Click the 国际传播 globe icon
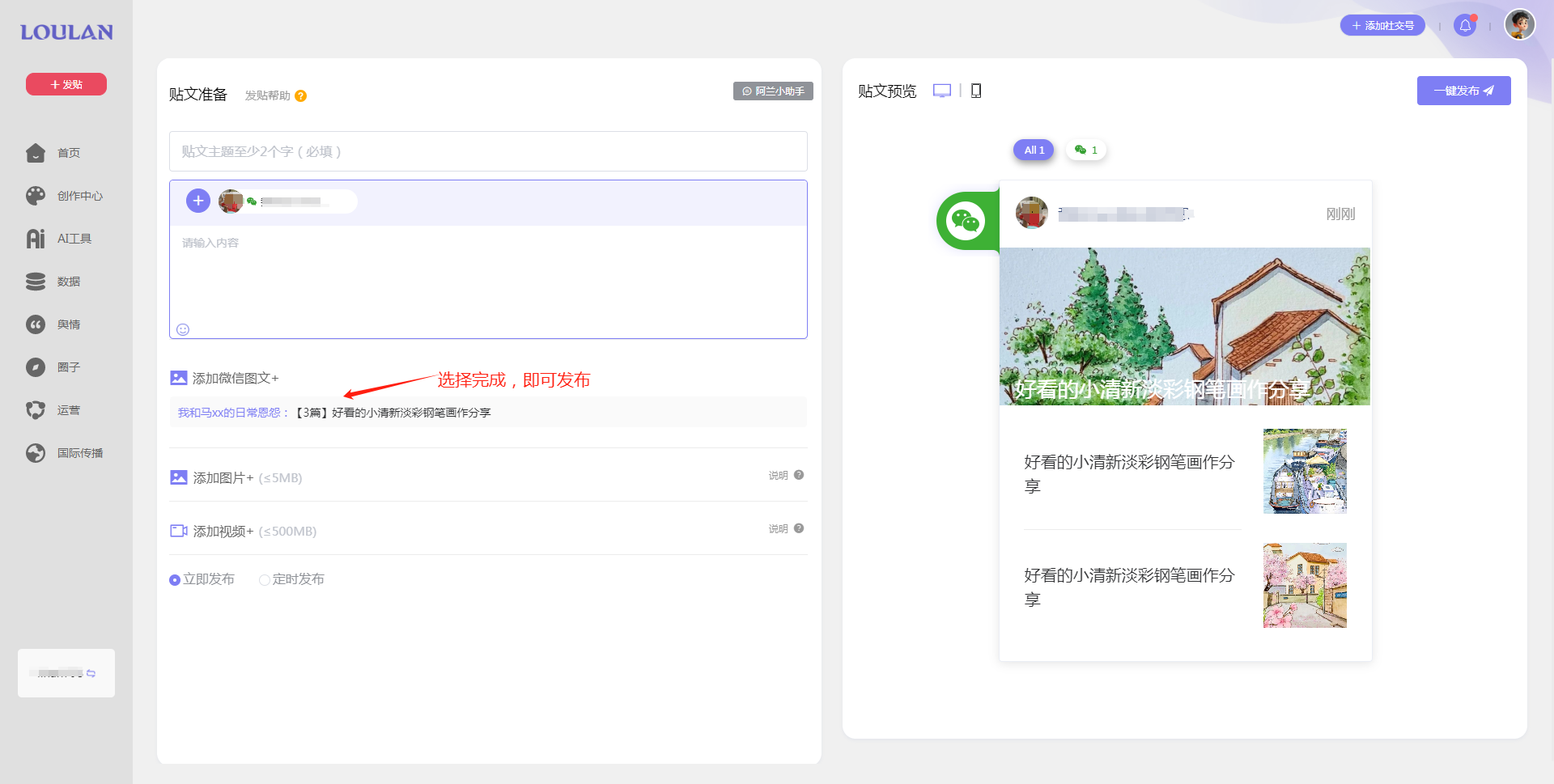Screen dimensions: 1554x784 pos(36,453)
